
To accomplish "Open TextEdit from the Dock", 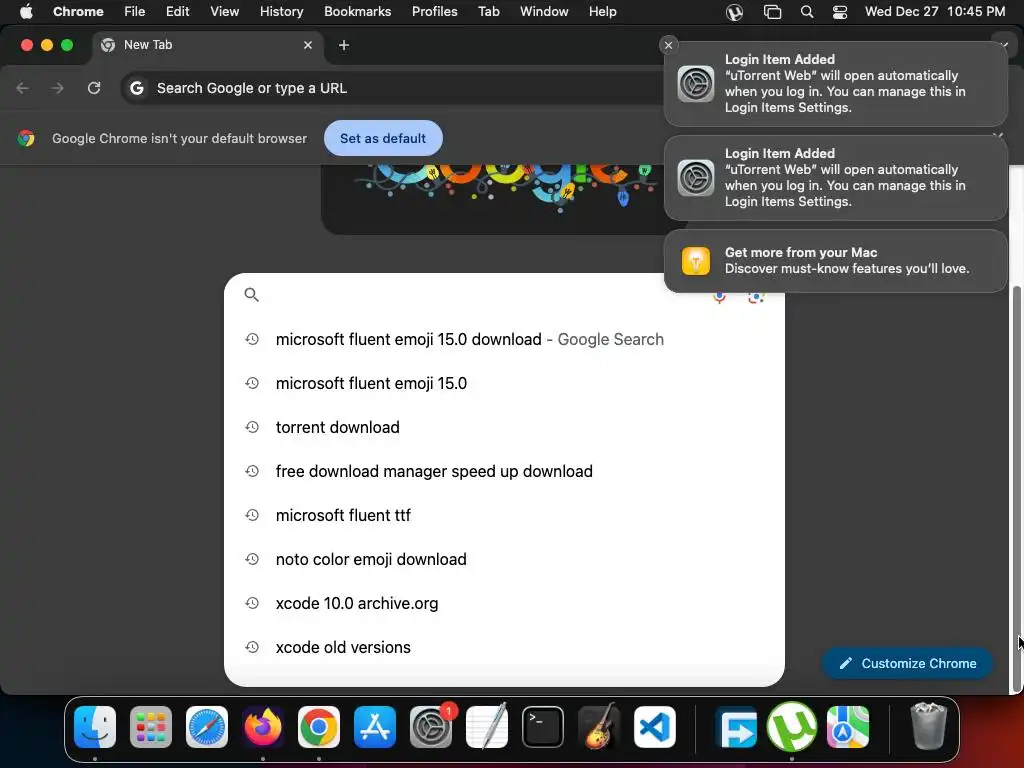I will [x=487, y=727].
